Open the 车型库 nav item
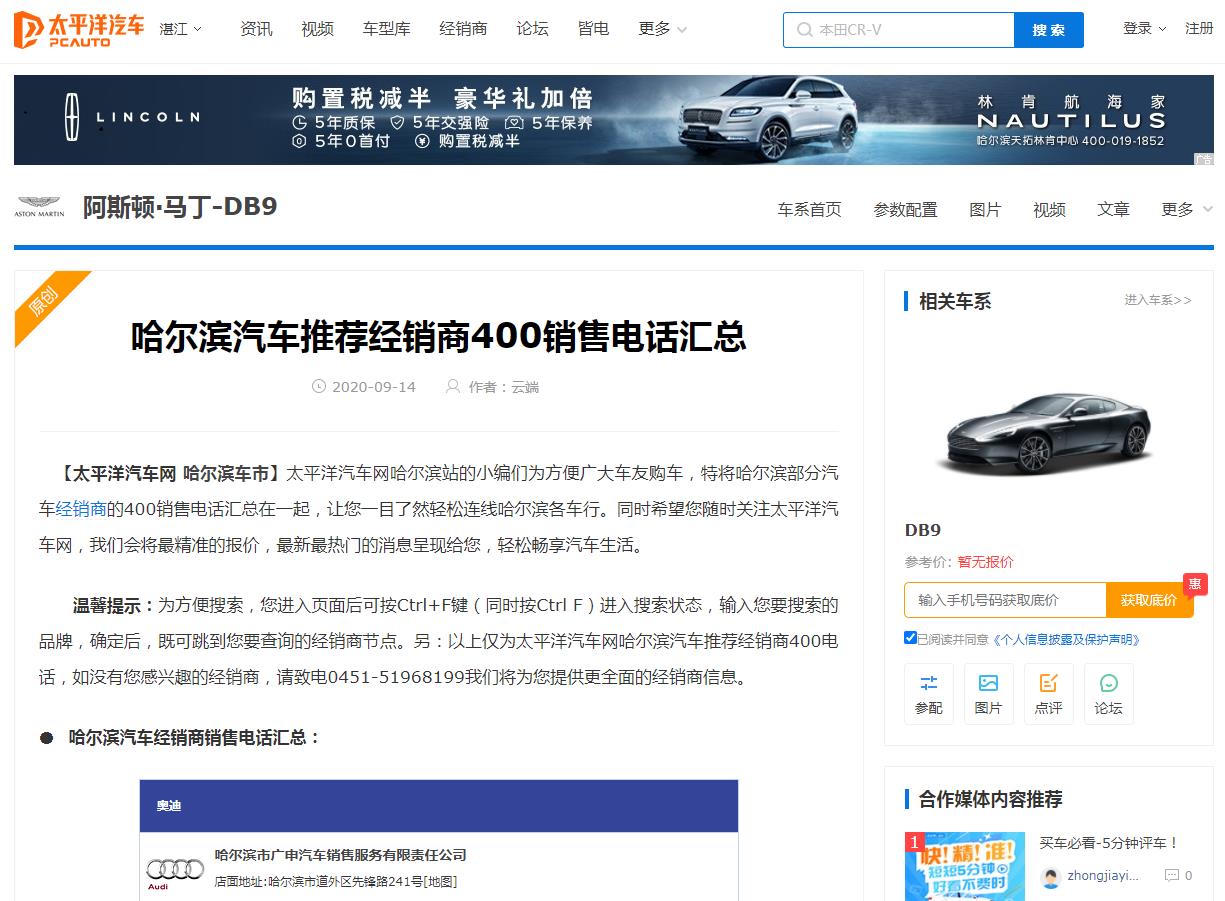The image size is (1225, 901). click(386, 29)
